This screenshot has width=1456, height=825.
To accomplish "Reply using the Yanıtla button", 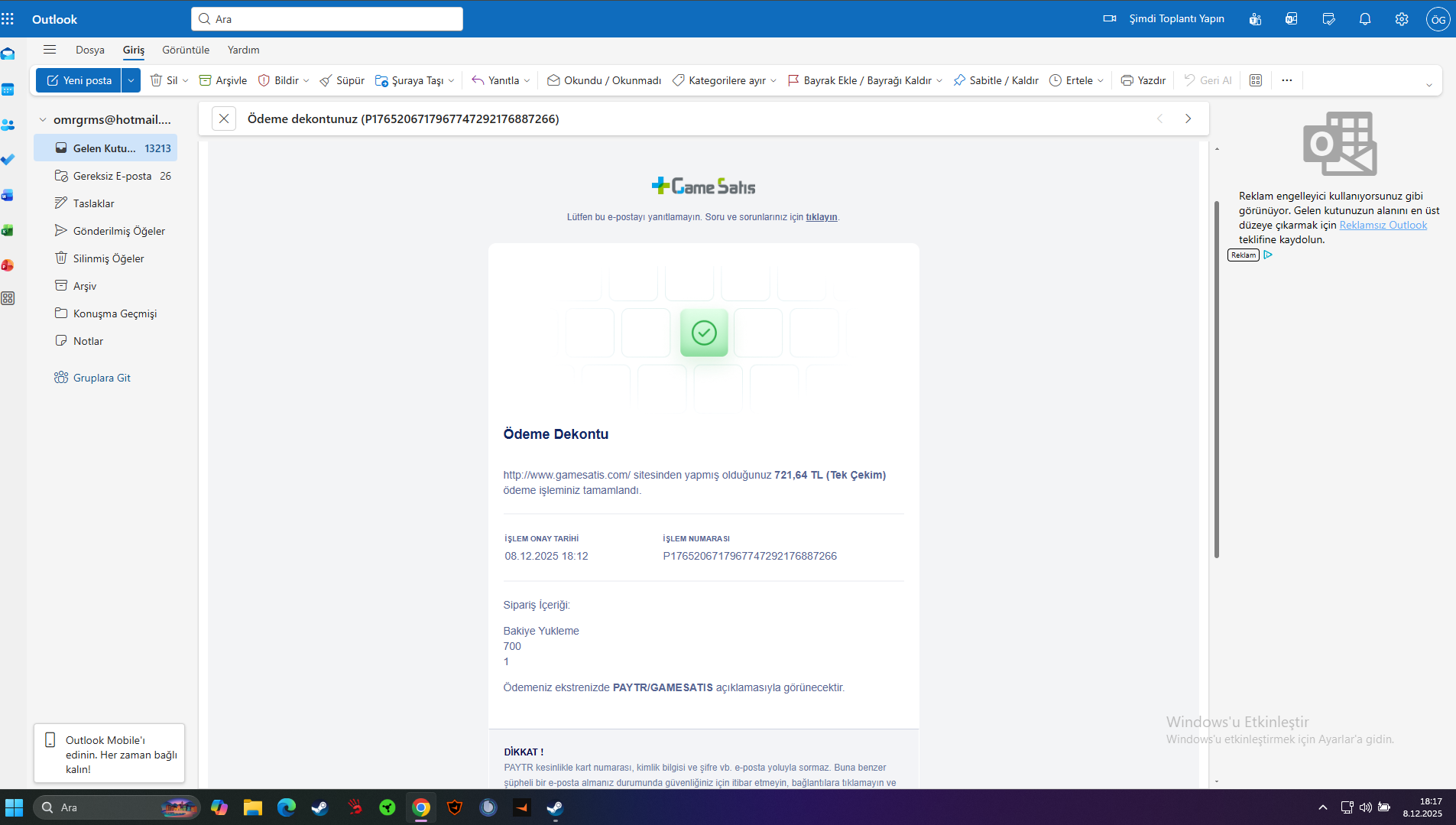I will pos(495,80).
